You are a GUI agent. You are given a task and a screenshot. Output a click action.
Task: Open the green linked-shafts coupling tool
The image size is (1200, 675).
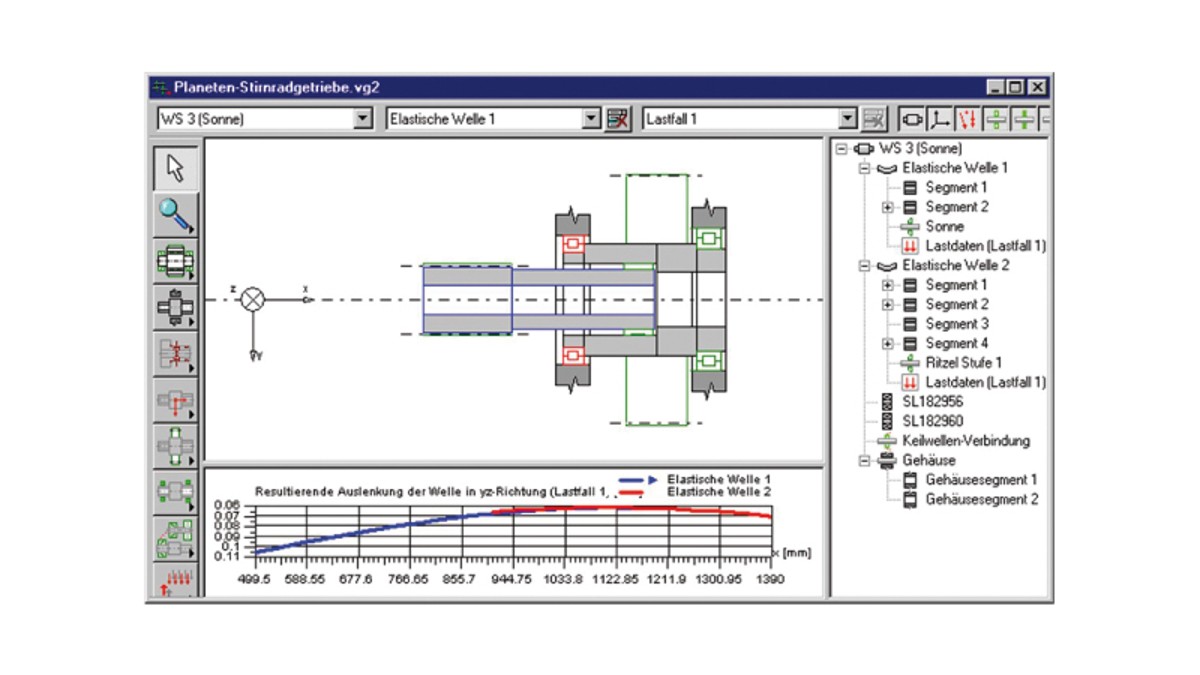tap(176, 539)
